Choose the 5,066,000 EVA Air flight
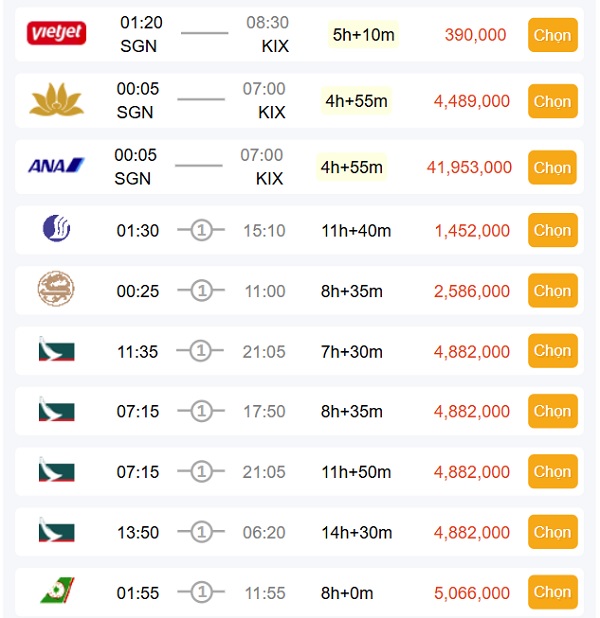Viewport: 600px width, 618px height. click(x=552, y=592)
